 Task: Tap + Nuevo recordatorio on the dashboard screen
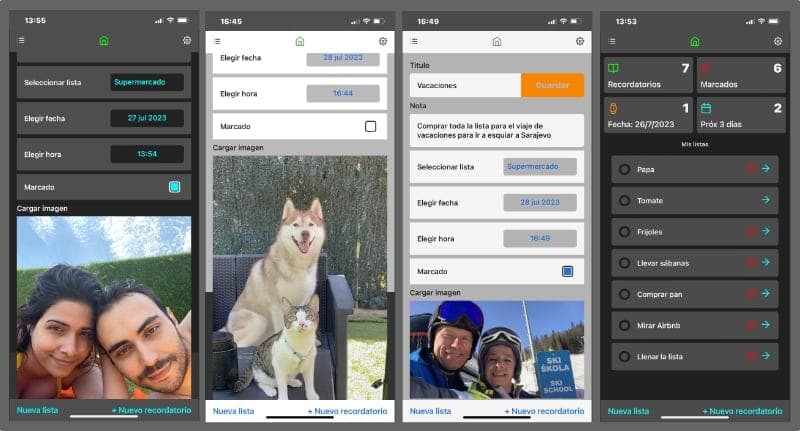(742, 411)
